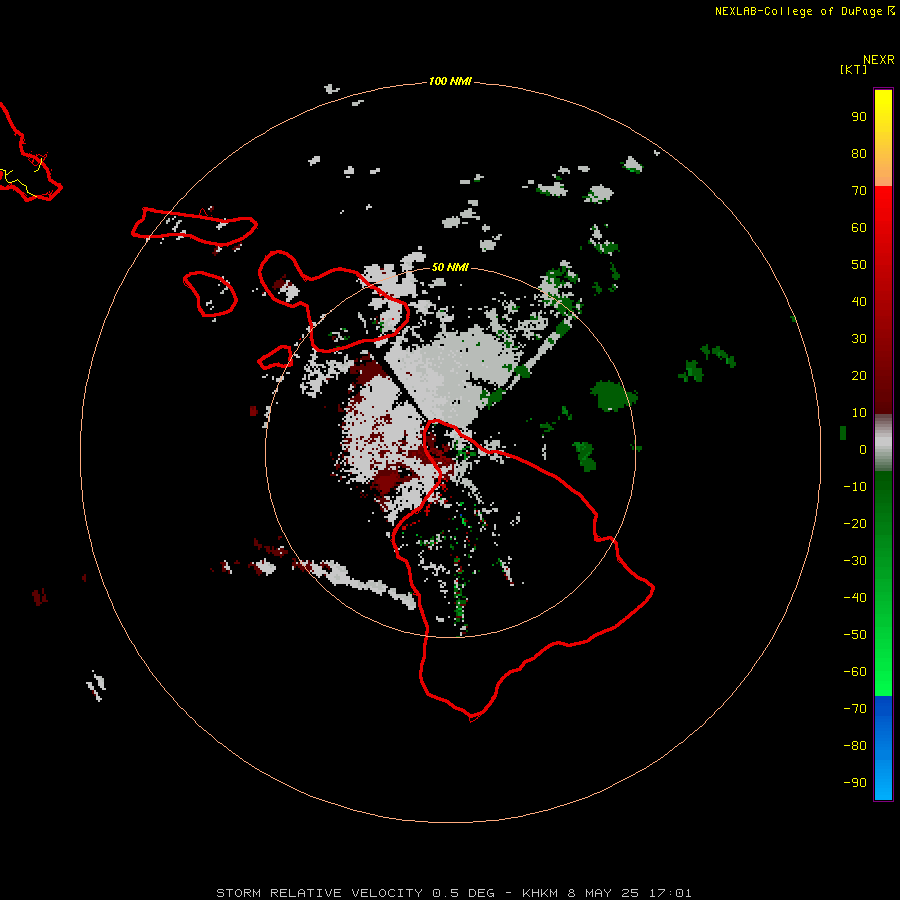Click the -90 value on the velocity scale
The image size is (900, 900).
(x=855, y=783)
